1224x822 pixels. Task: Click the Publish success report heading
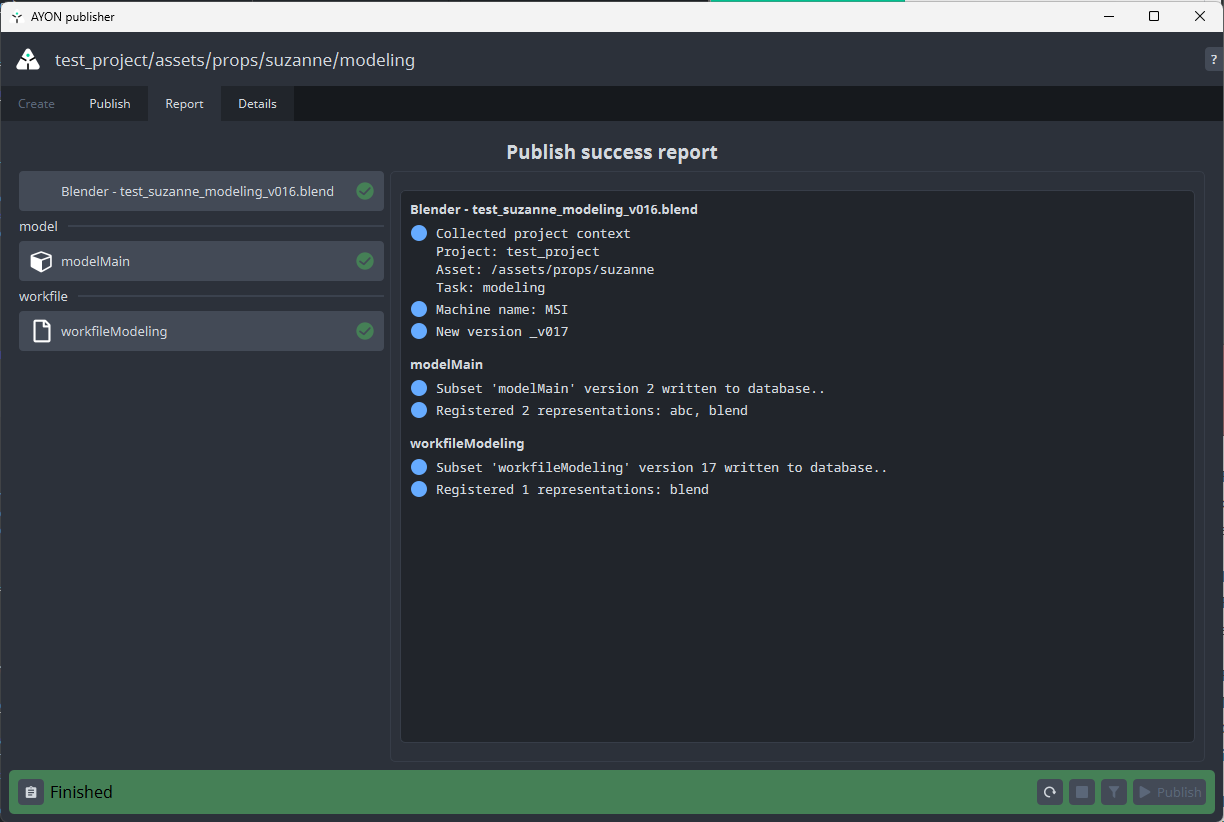click(x=612, y=152)
